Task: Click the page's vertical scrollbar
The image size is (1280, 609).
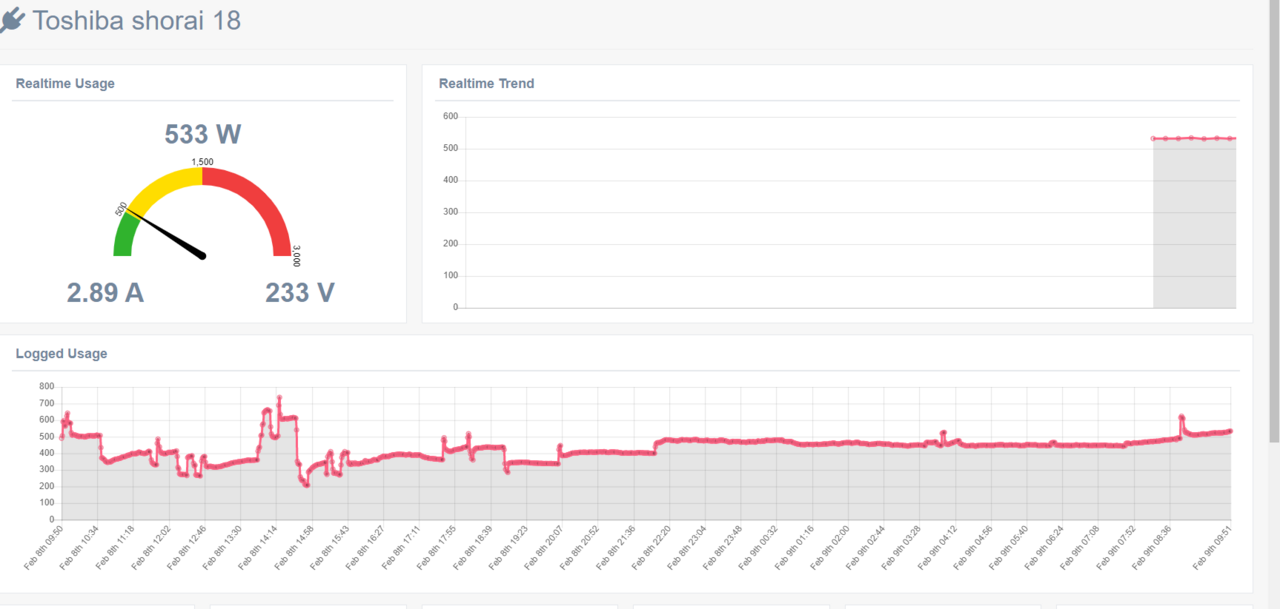Action: point(1274,220)
